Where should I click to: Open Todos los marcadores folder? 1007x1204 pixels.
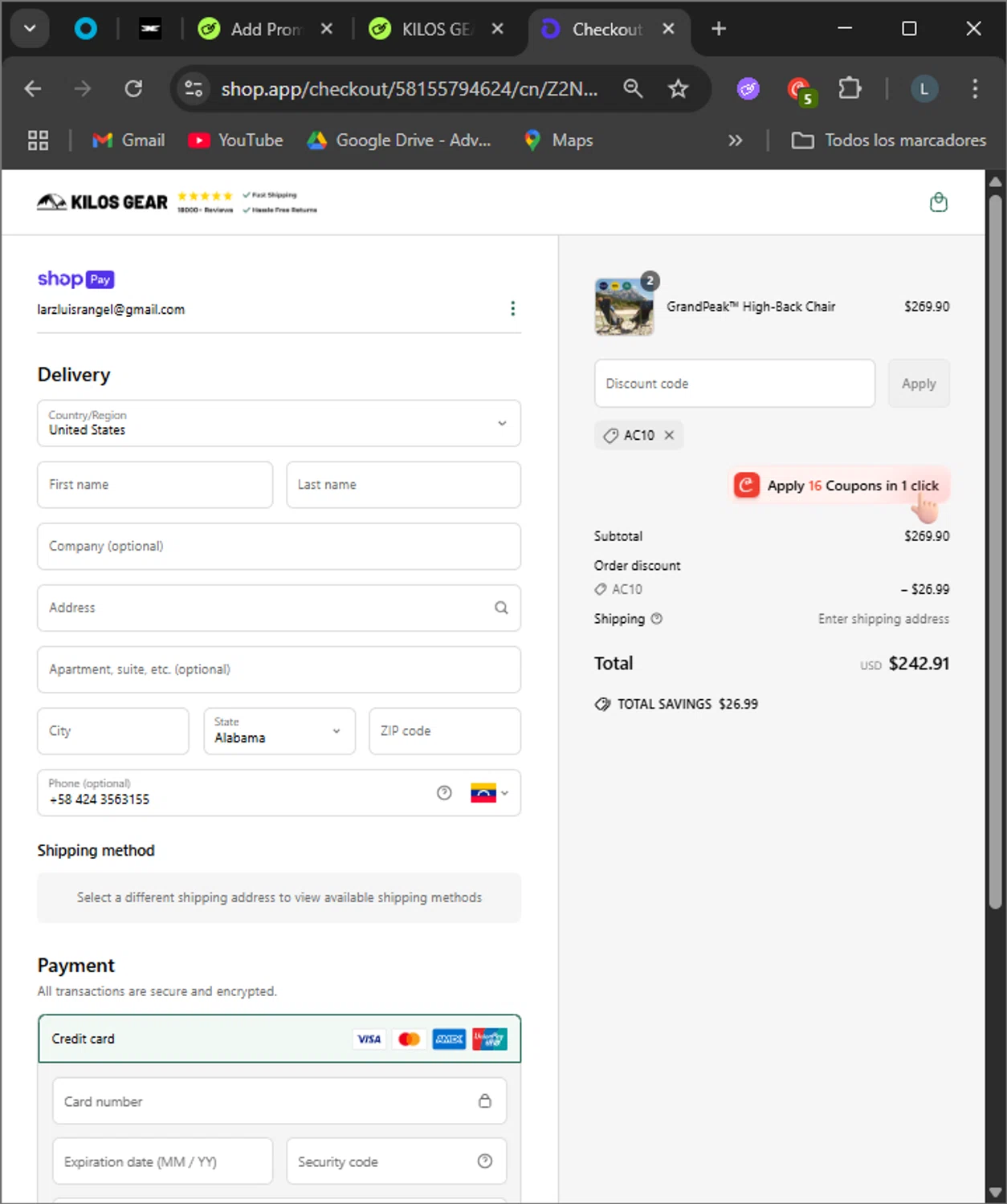[888, 140]
